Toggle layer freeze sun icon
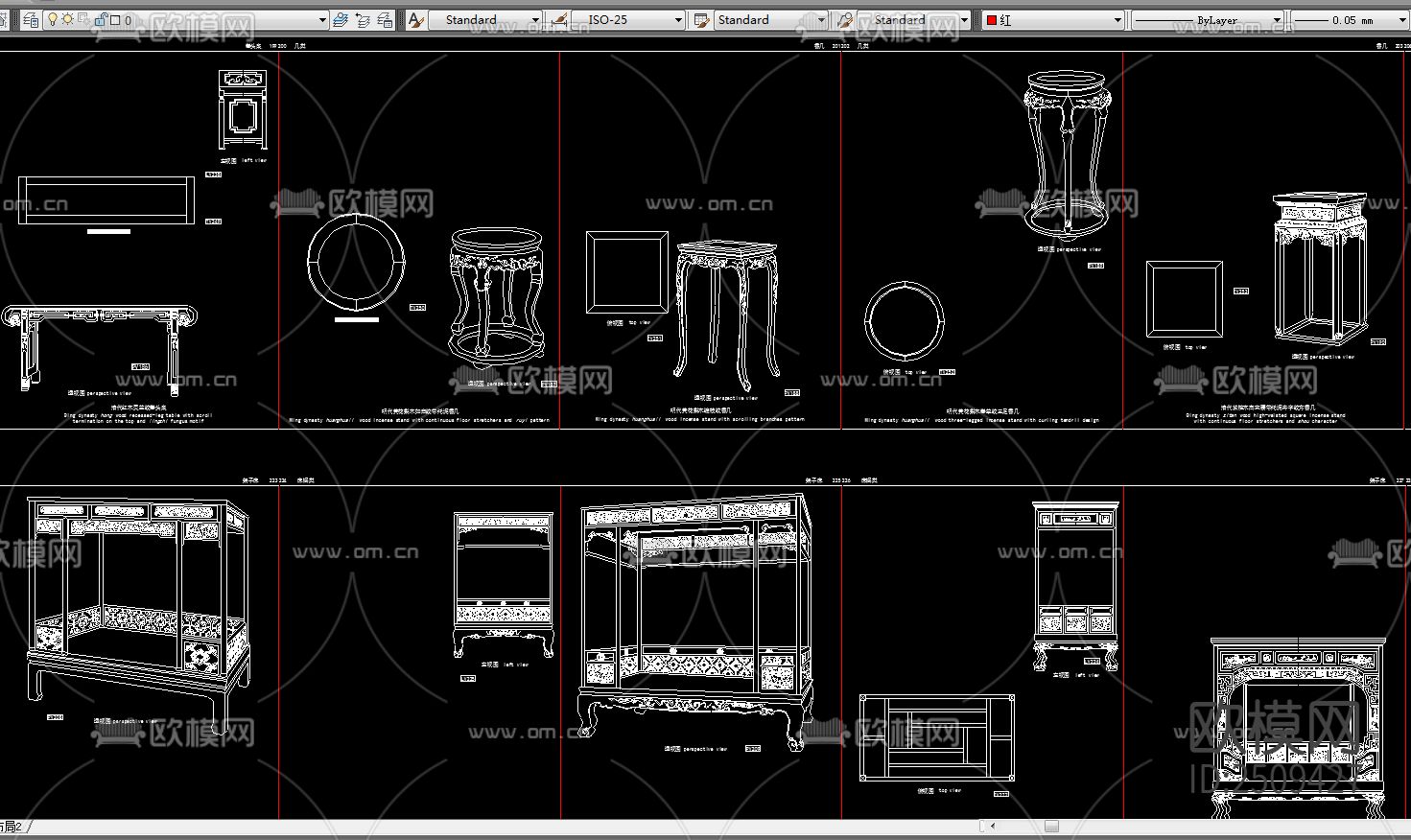This screenshot has height=840, width=1411. (68, 19)
